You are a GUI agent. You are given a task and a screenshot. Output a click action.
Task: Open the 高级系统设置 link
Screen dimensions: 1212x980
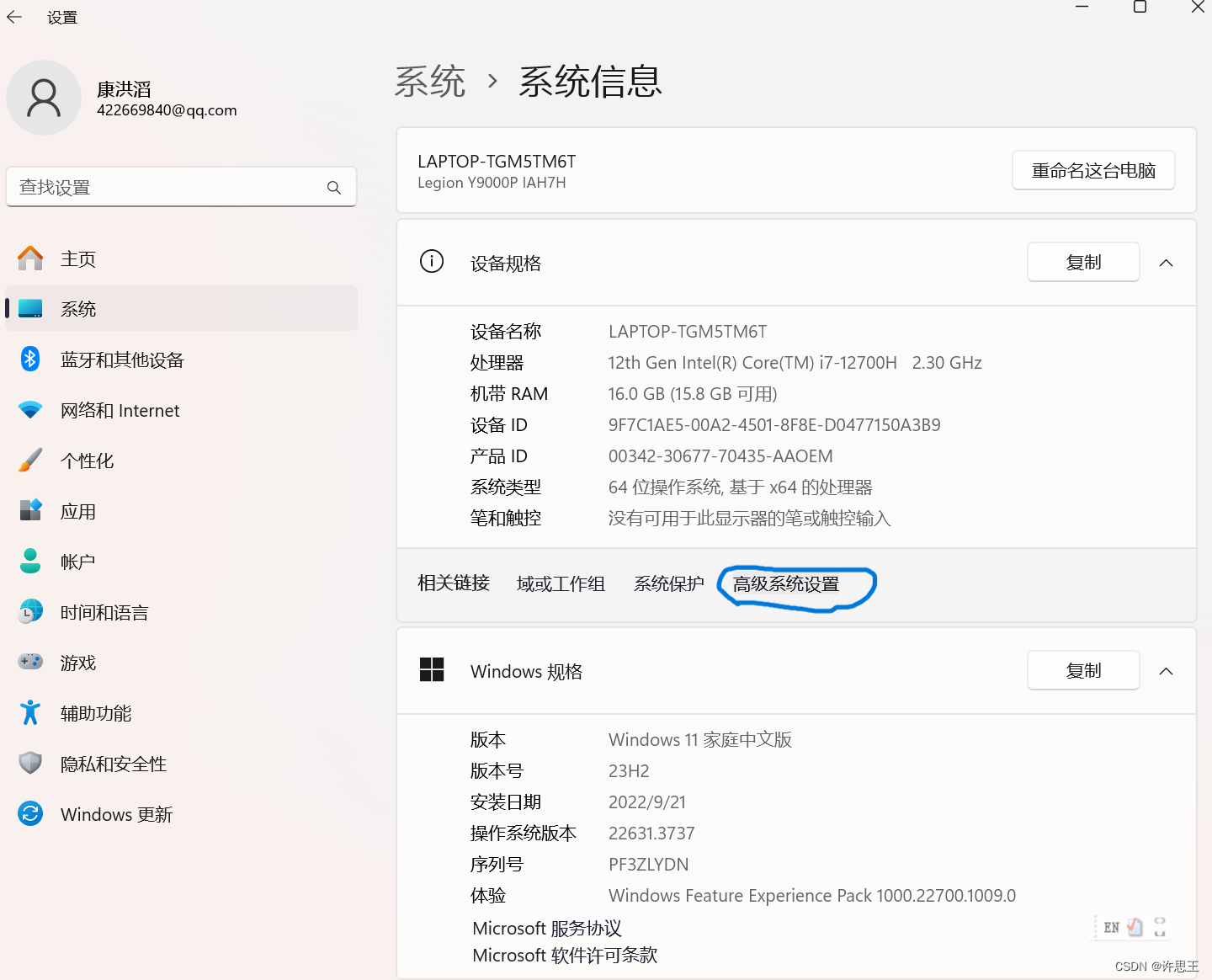(x=786, y=583)
